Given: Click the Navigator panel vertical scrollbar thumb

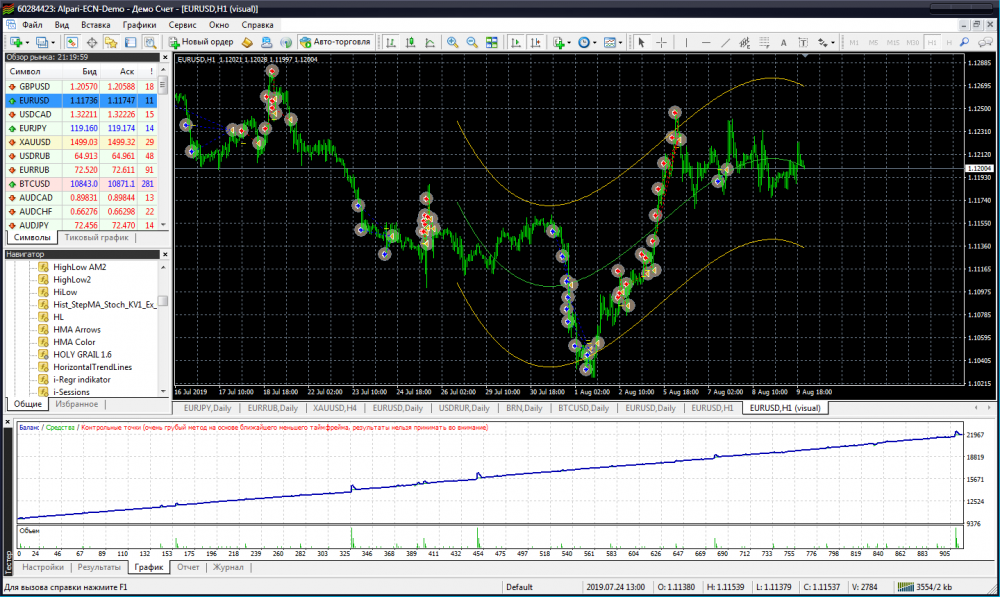Looking at the screenshot, I should tap(163, 300).
